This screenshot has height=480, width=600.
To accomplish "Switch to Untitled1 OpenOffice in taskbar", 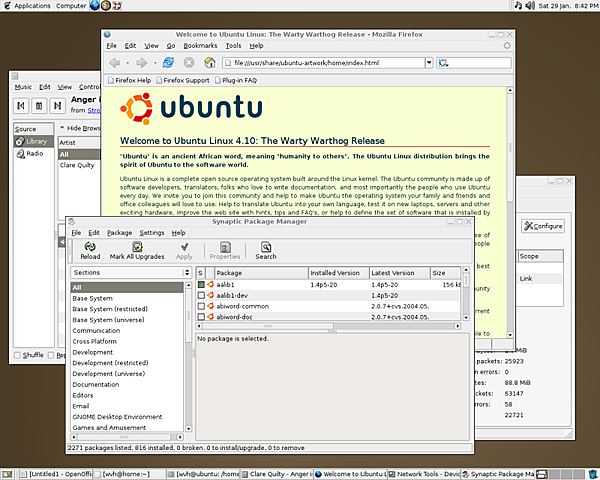I will point(56,474).
